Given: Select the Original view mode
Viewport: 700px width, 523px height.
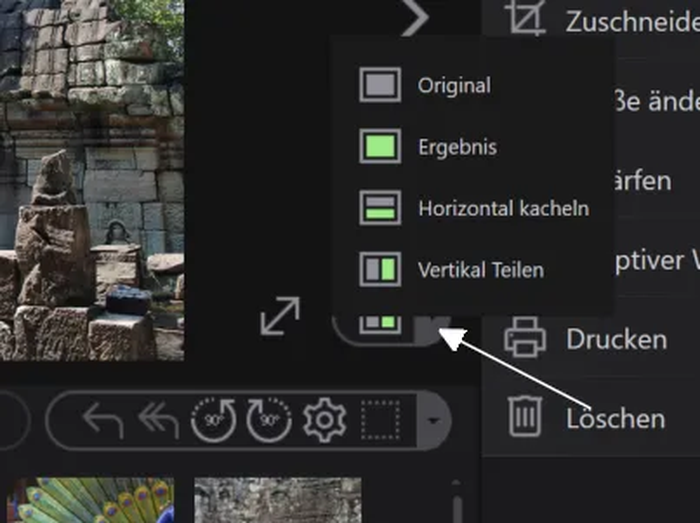Looking at the screenshot, I should pyautogui.click(x=472, y=85).
